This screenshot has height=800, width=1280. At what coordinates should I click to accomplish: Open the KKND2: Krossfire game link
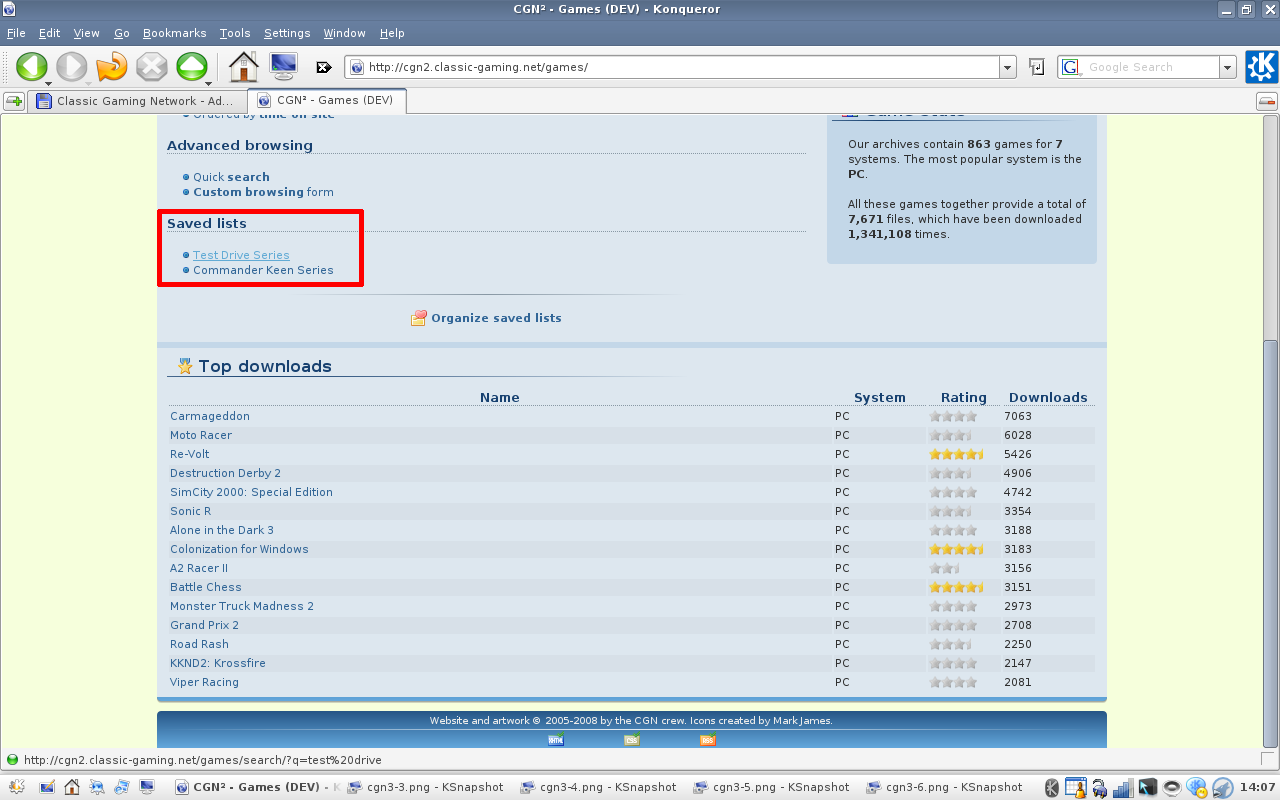pyautogui.click(x=218, y=663)
